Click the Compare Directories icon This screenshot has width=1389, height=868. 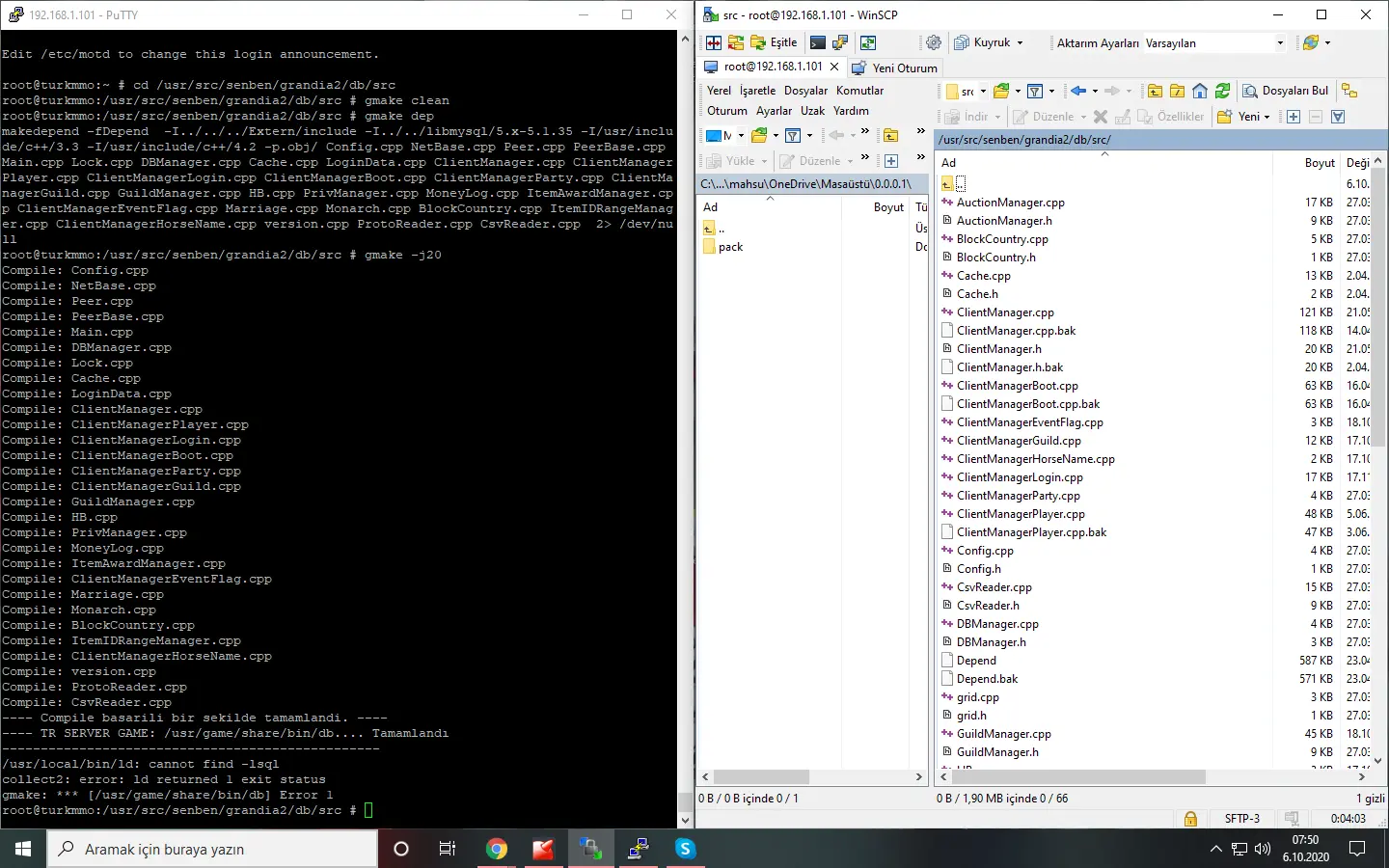714,42
